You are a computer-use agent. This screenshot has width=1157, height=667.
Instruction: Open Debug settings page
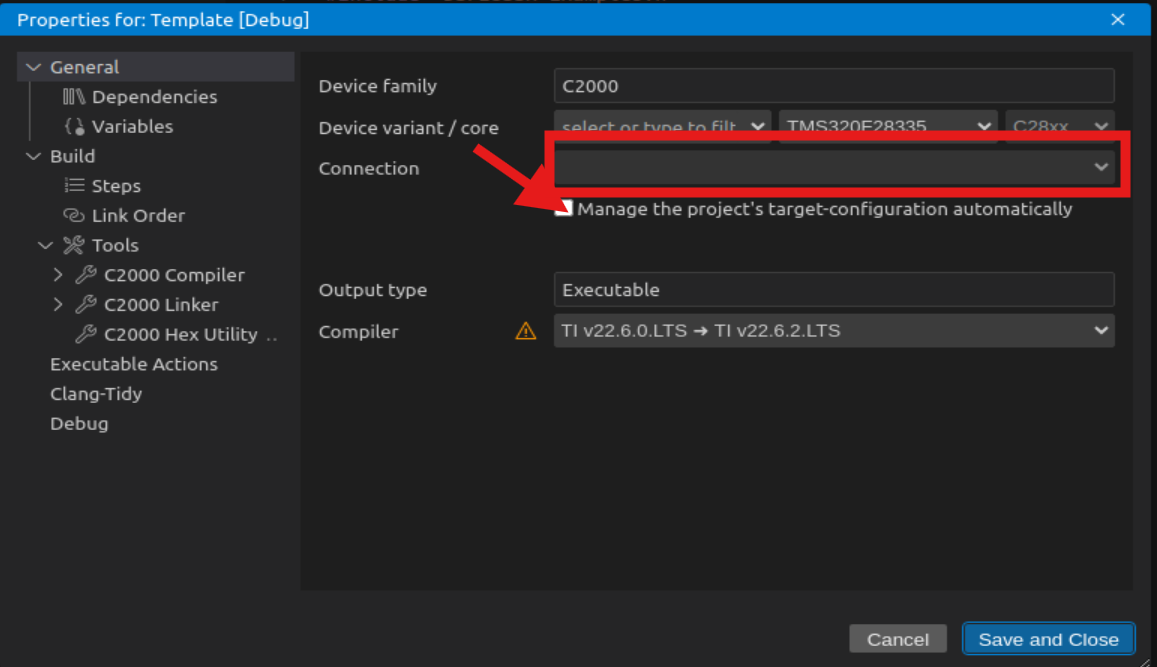[x=79, y=424]
